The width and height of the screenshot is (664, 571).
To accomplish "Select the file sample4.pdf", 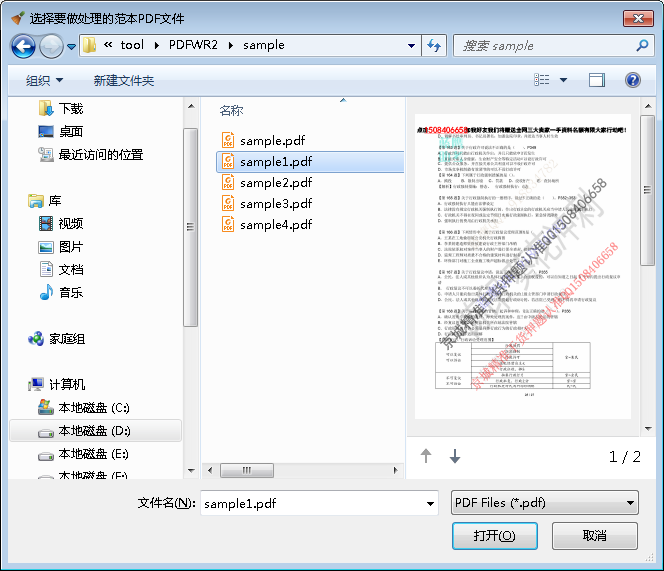I will (267, 225).
